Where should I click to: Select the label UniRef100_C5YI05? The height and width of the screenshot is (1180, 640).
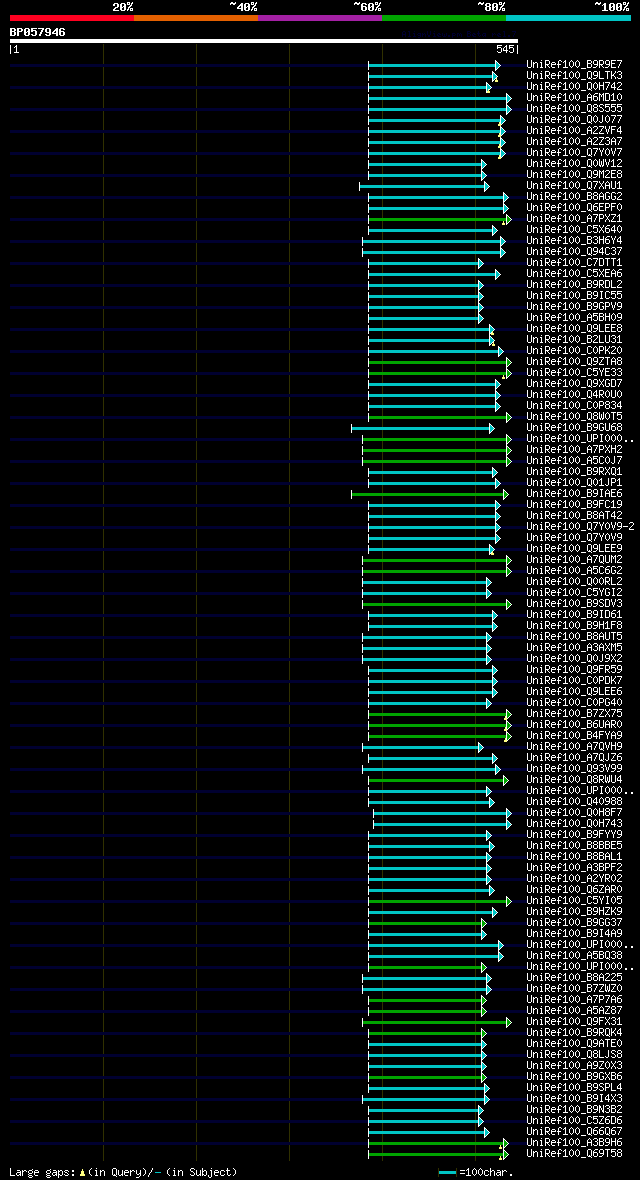point(574,900)
